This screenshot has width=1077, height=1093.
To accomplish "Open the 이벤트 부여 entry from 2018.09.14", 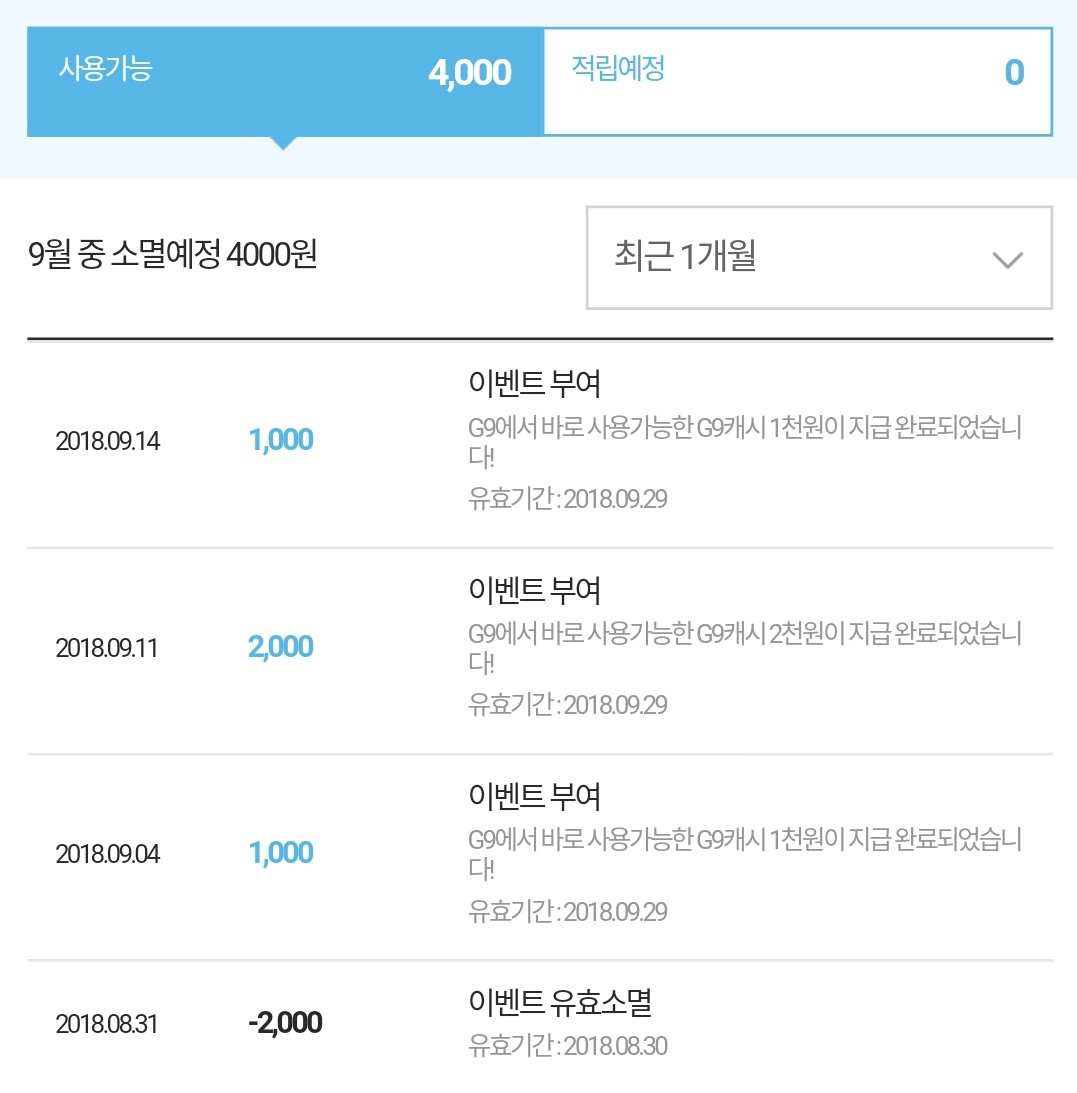I will coord(534,383).
